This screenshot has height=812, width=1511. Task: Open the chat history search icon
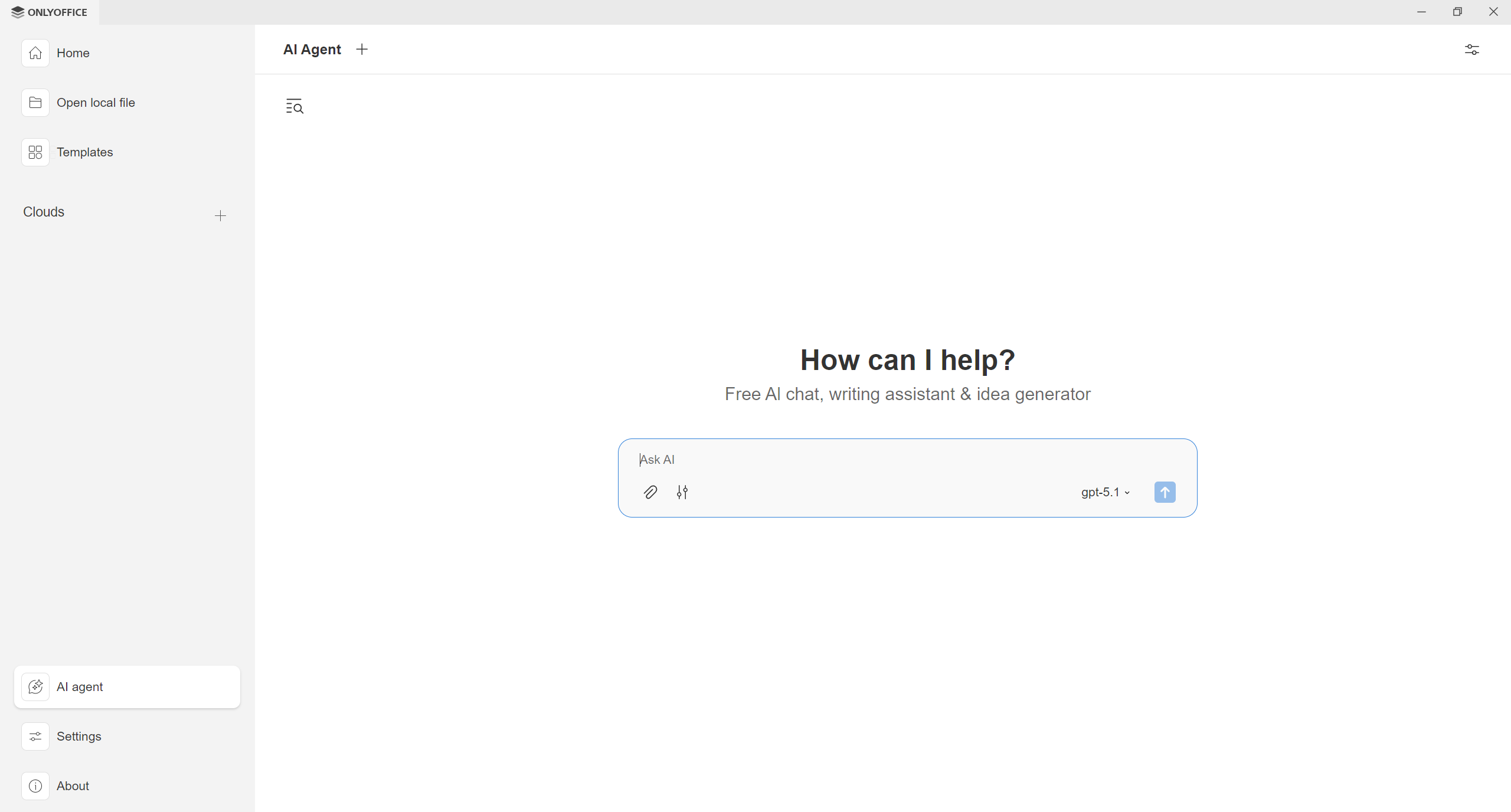[x=294, y=106]
